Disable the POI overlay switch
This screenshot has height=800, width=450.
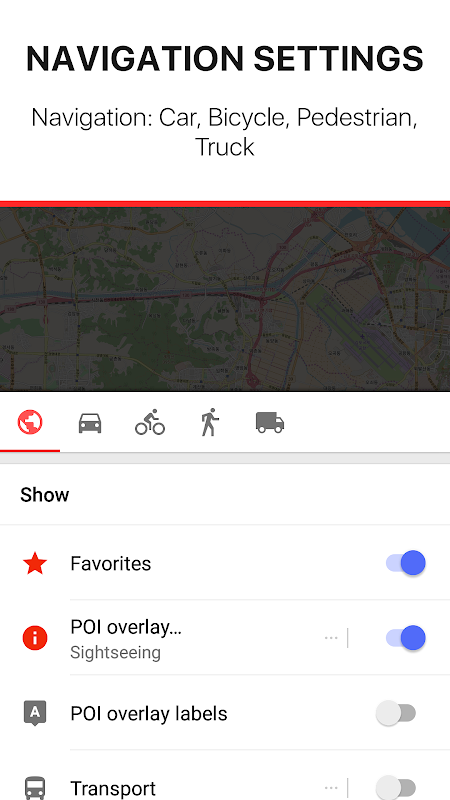tap(406, 638)
